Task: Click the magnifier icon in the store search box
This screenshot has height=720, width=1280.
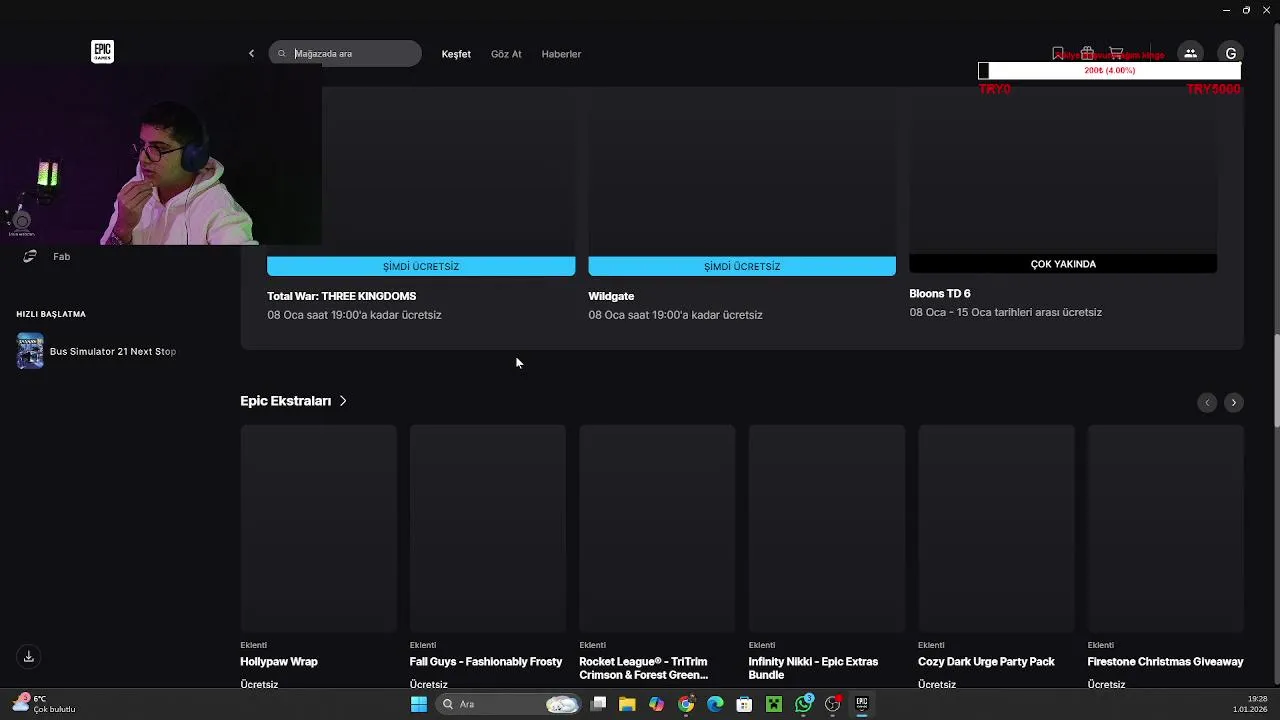Action: (282, 54)
